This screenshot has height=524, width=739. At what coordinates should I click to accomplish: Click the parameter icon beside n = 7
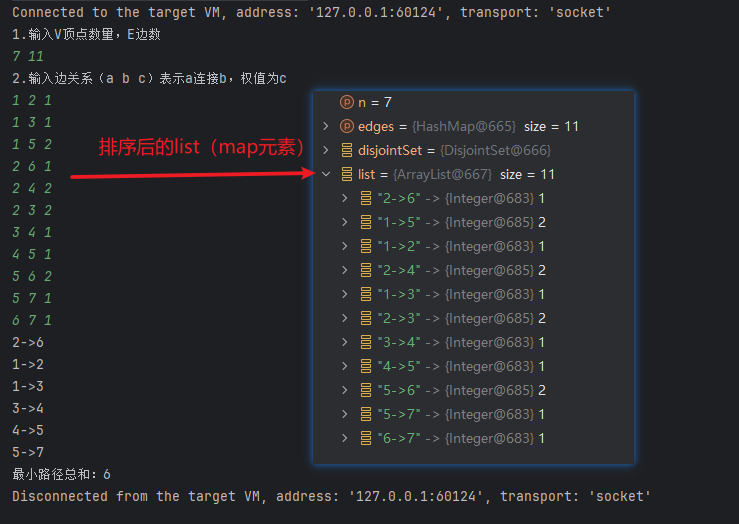(347, 102)
